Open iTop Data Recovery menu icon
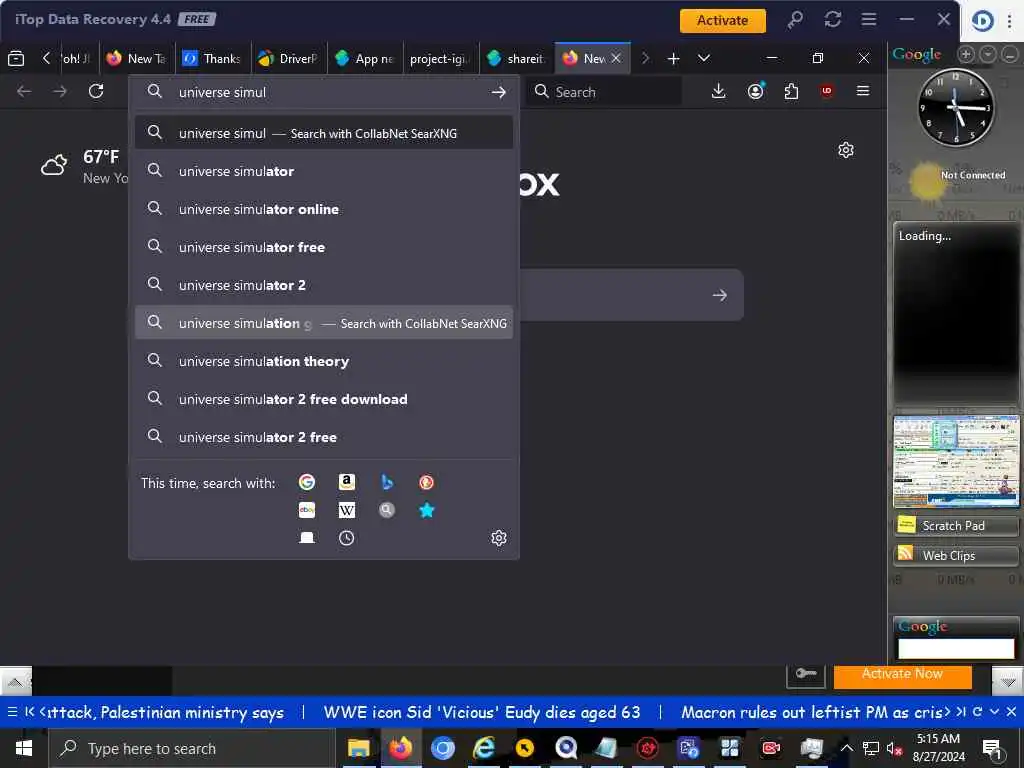 [869, 20]
